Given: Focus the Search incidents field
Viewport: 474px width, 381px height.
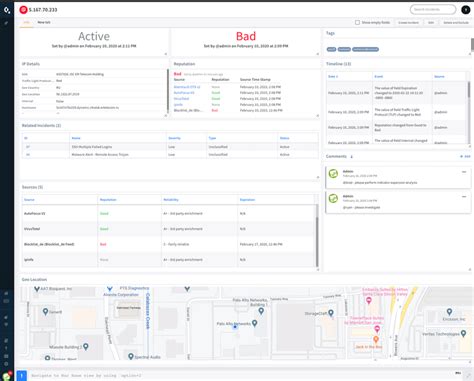Looking at the screenshot, I should pyautogui.click(x=433, y=9).
